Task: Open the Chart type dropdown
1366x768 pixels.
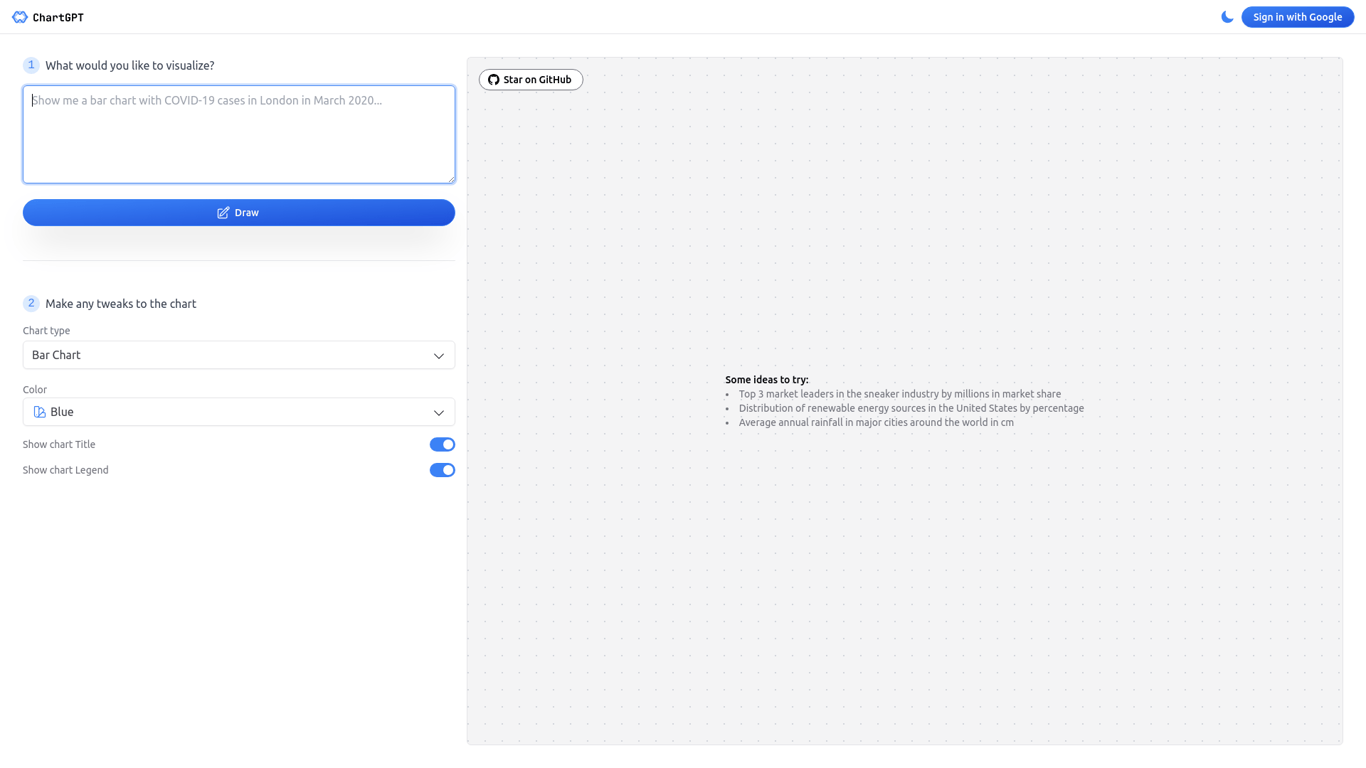Action: [x=238, y=355]
